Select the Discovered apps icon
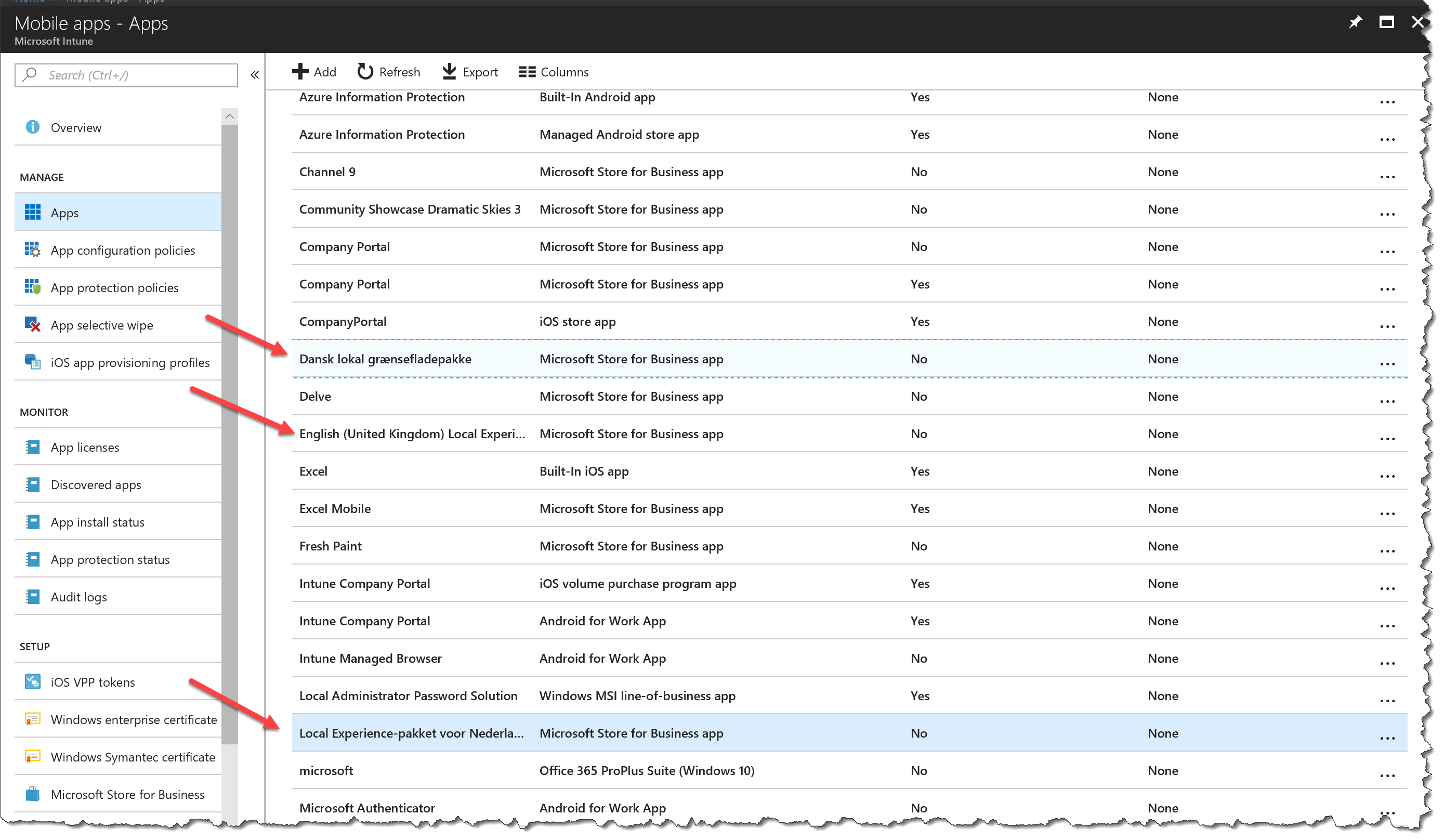 tap(33, 484)
